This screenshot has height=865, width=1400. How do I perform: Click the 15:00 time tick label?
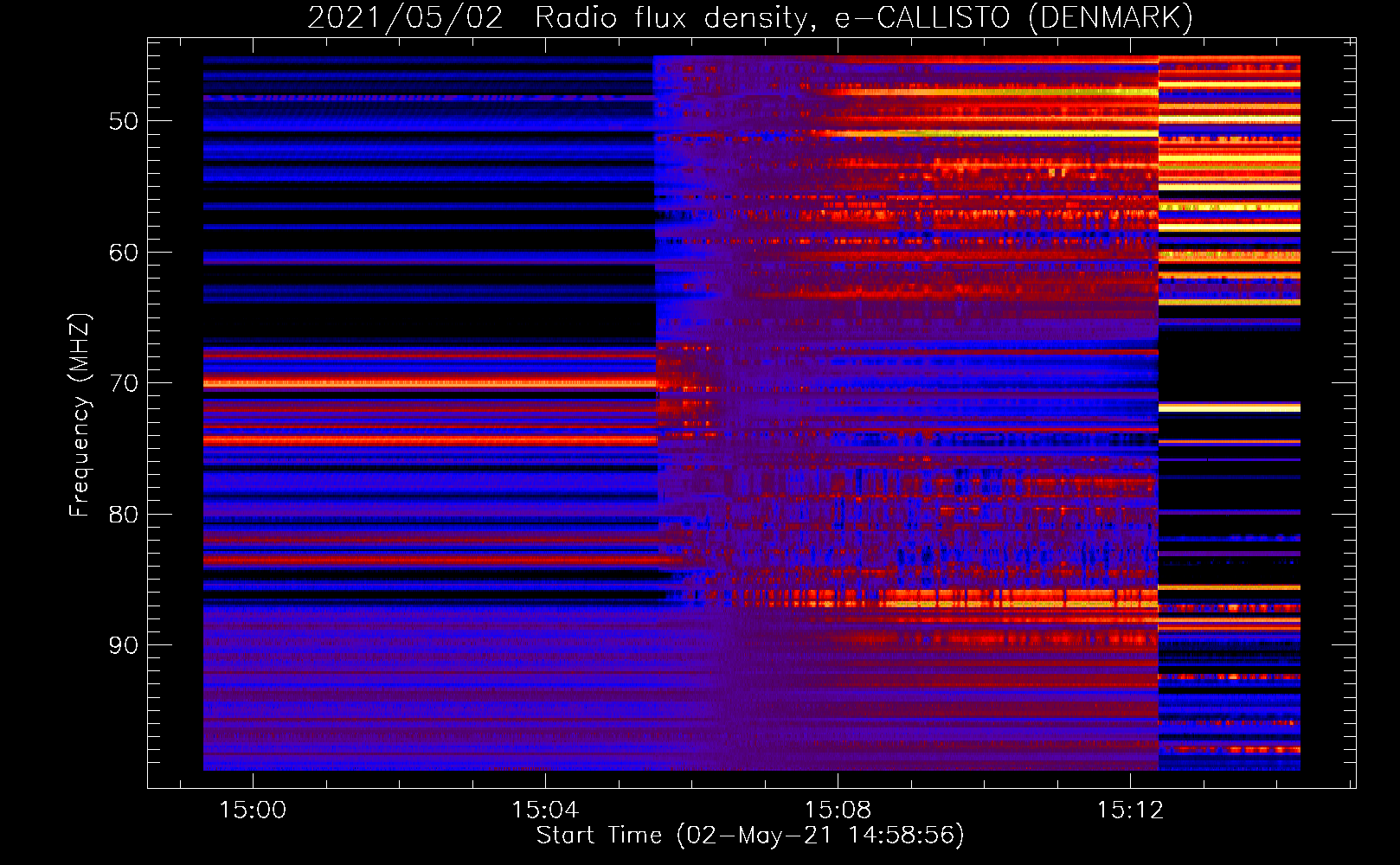[x=253, y=811]
